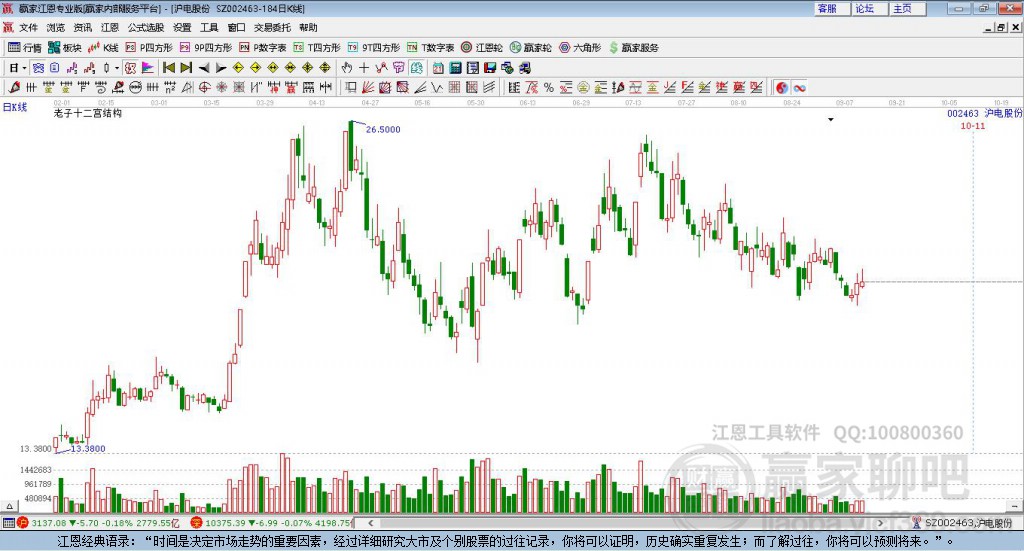The height and width of the screenshot is (551, 1024).
Task: Expand the candlestick style dropdown arrow
Action: point(117,68)
